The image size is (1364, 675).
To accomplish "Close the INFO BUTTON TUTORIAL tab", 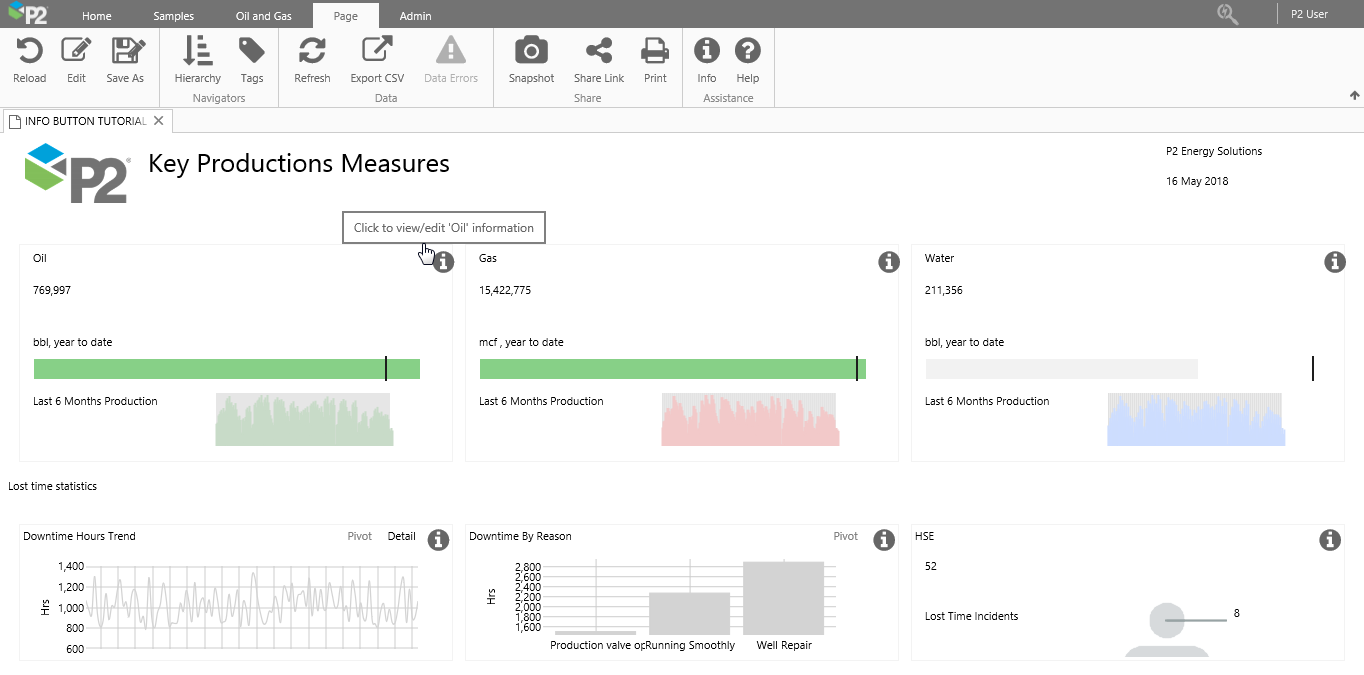I will pyautogui.click(x=159, y=121).
